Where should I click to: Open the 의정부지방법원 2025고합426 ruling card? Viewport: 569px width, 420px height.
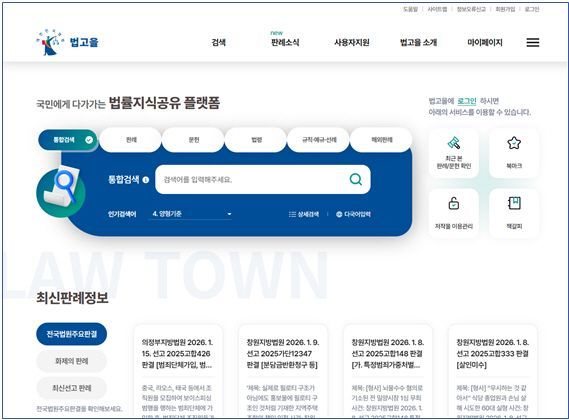(178, 371)
